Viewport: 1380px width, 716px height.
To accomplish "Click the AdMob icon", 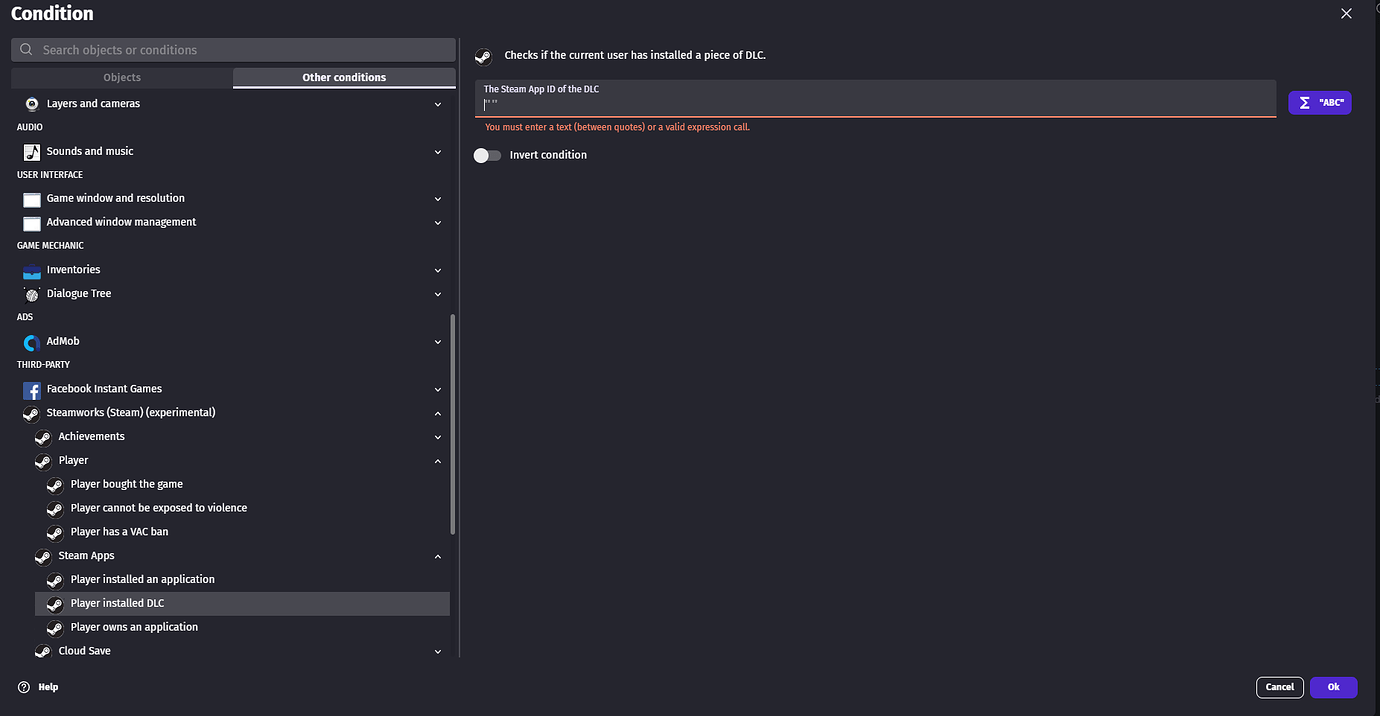I will pyautogui.click(x=31, y=341).
